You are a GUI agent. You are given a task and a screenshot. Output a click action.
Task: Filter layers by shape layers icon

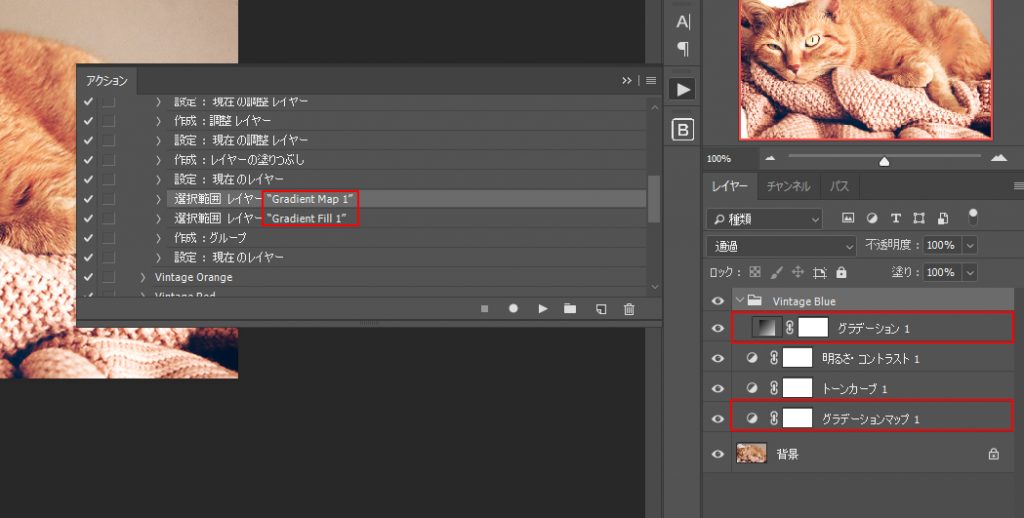919,218
